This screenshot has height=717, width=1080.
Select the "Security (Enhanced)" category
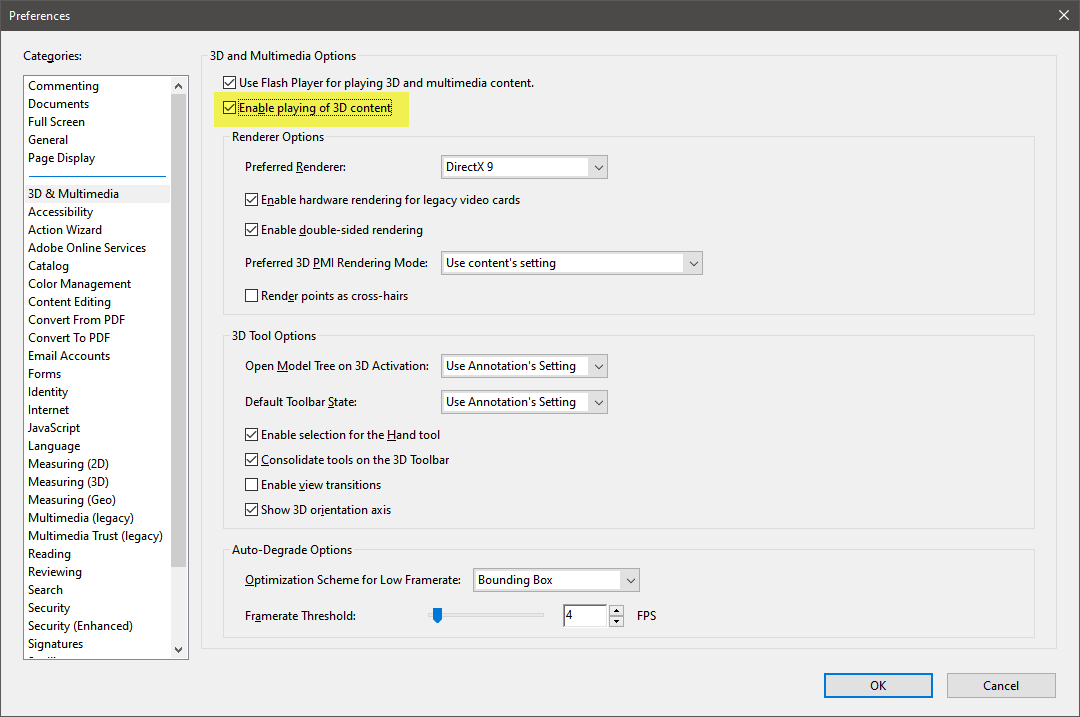tap(80, 625)
